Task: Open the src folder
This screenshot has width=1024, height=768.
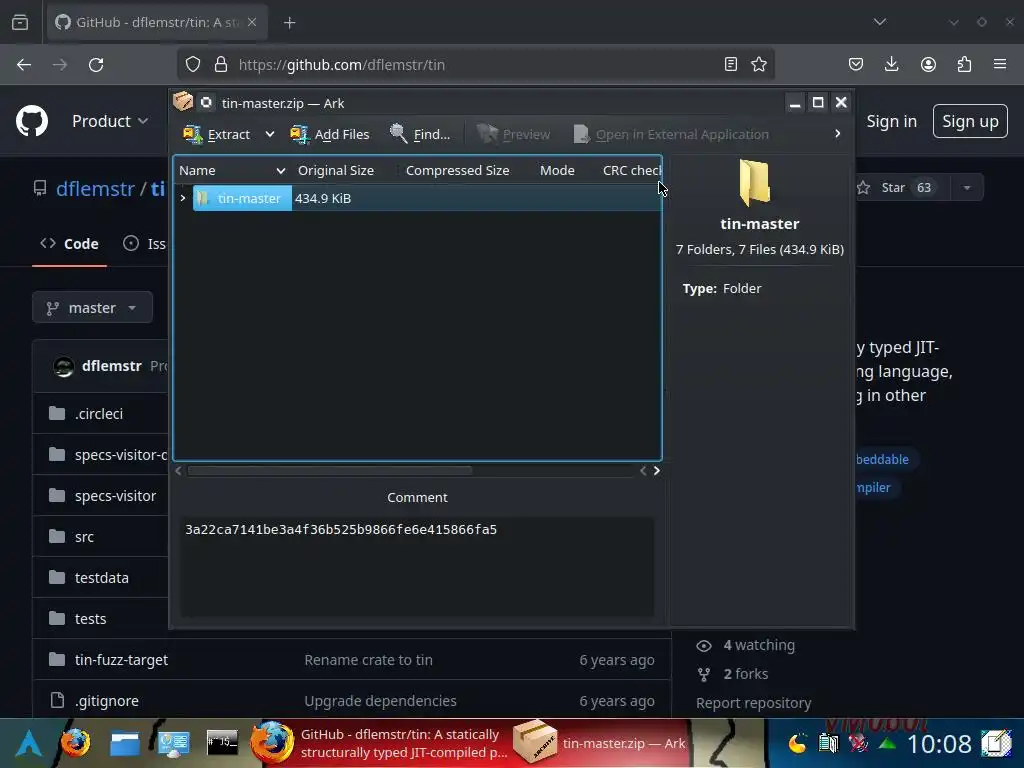Action: 84,537
